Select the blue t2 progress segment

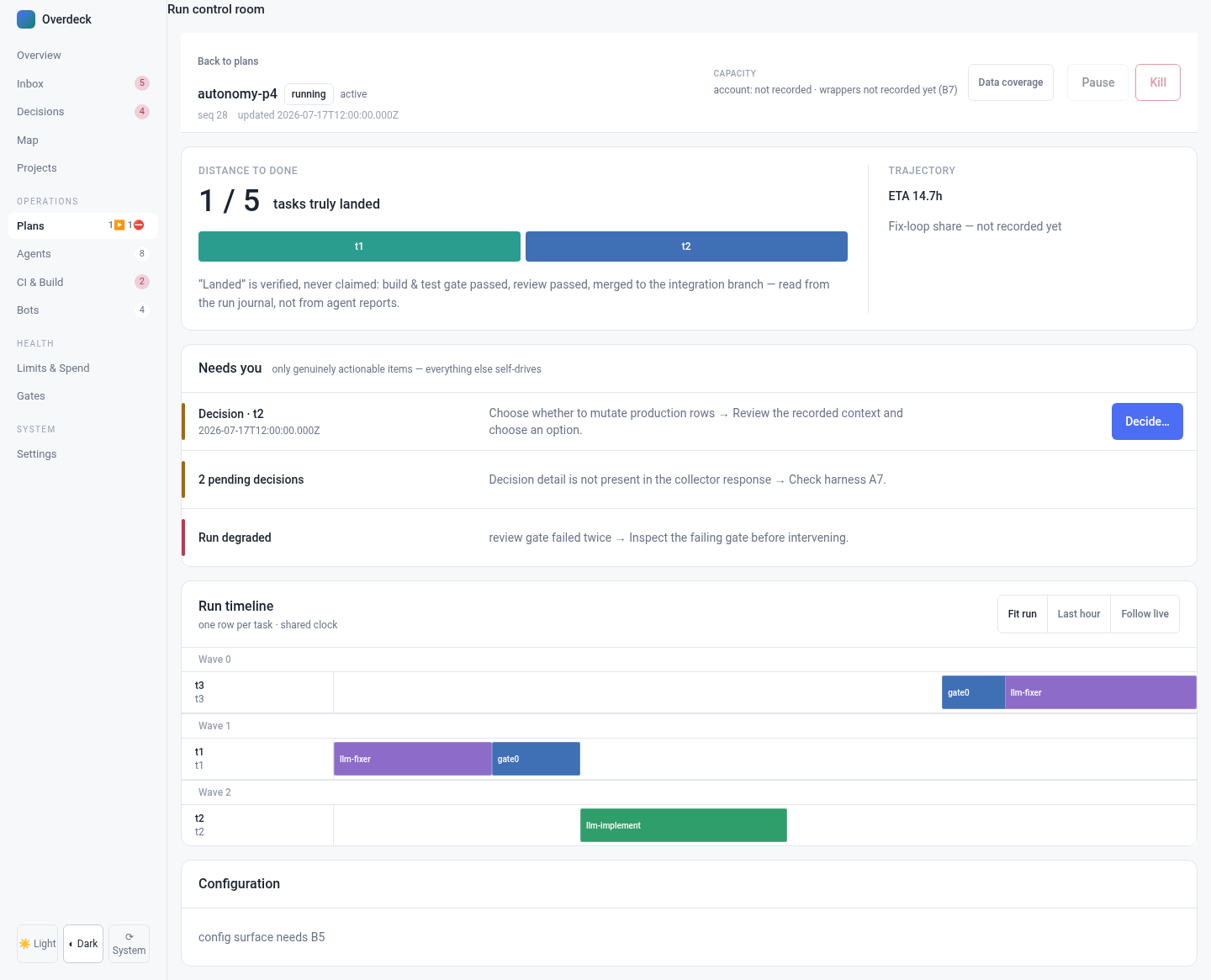pos(686,246)
